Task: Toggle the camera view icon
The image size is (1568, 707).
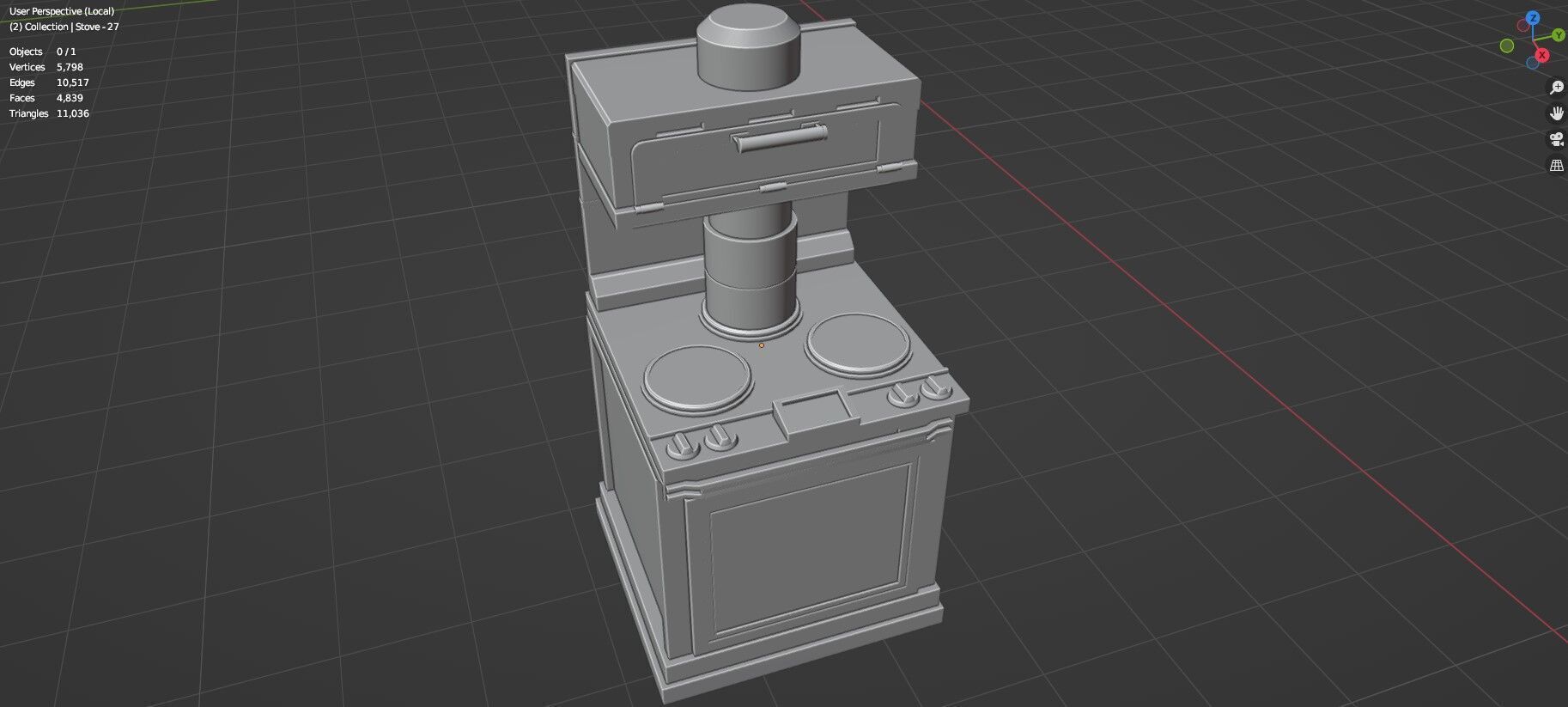Action: (1556, 139)
